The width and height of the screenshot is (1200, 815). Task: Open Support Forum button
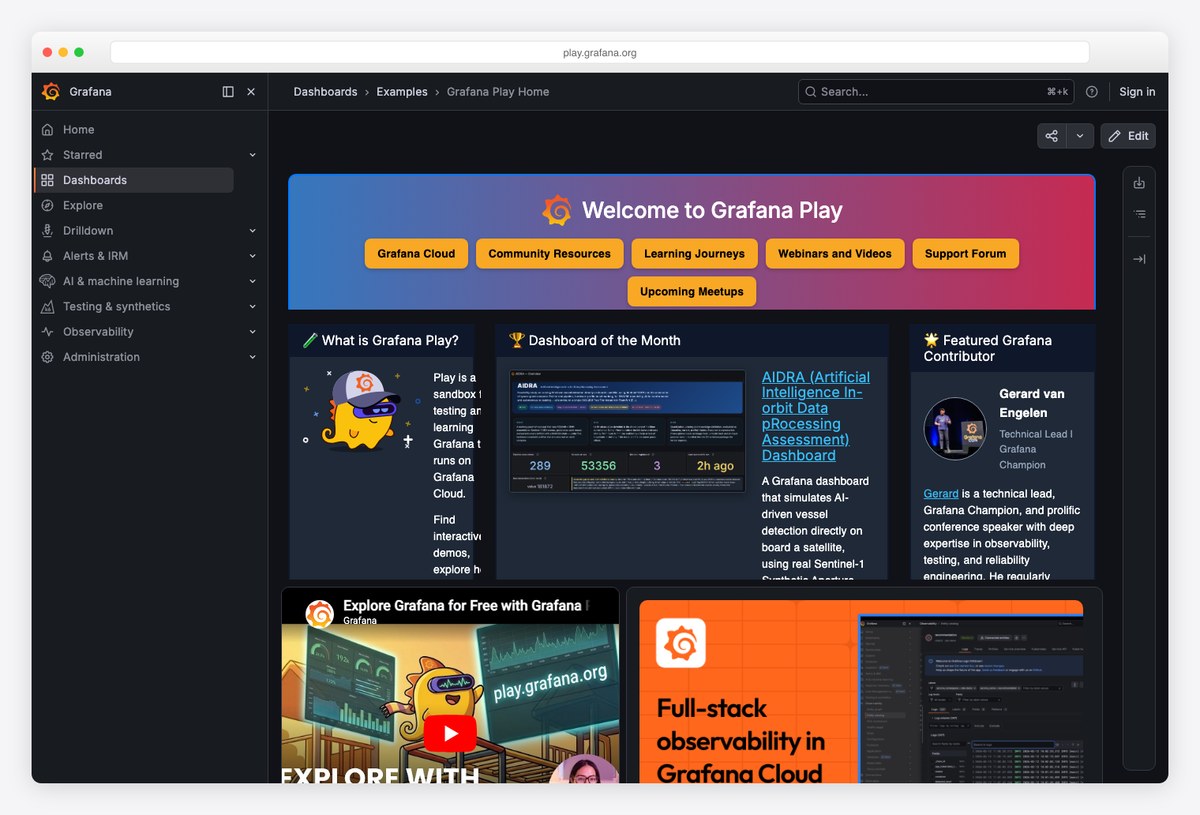[965, 254]
